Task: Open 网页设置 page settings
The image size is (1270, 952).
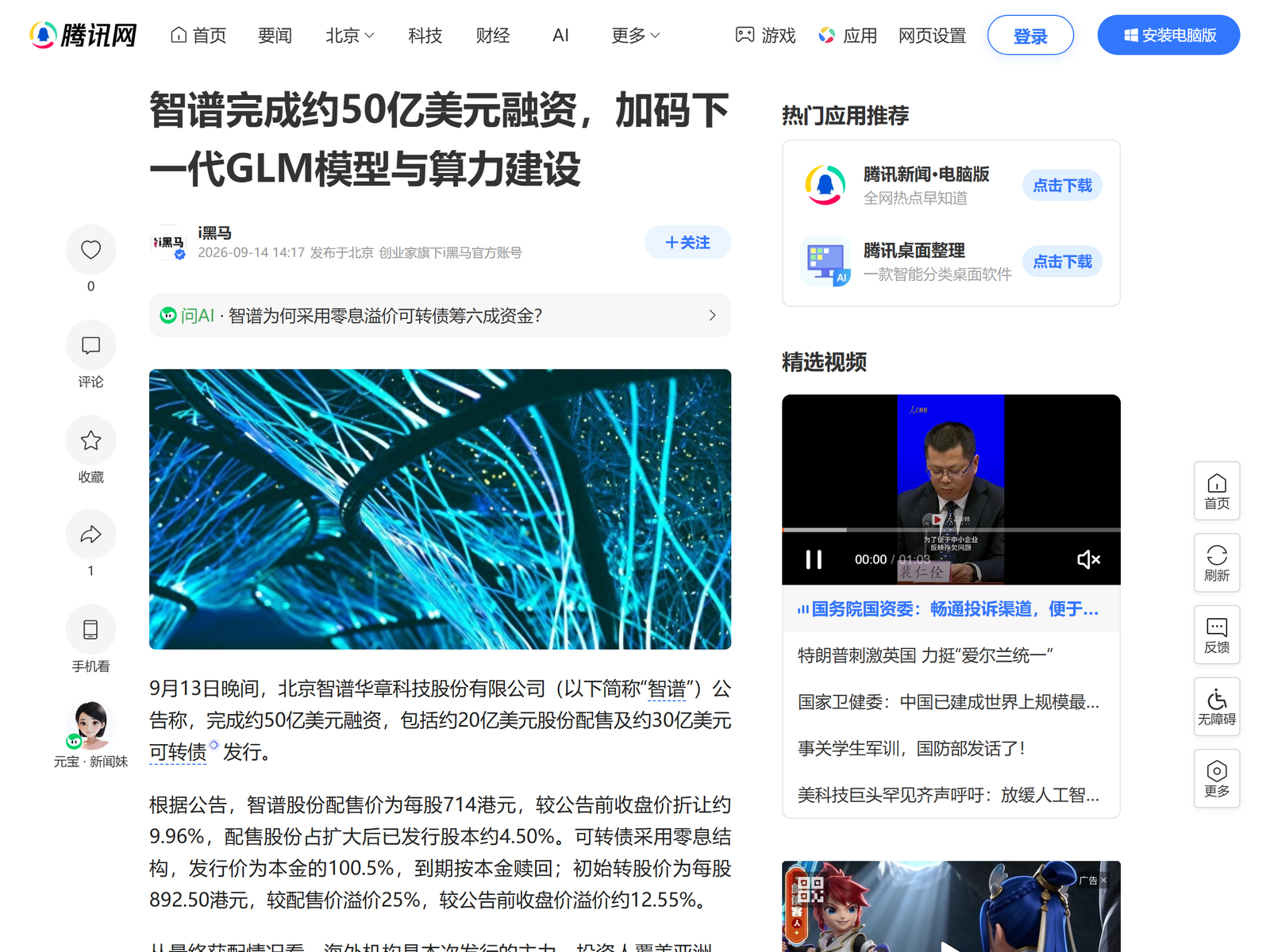Action: coord(932,35)
